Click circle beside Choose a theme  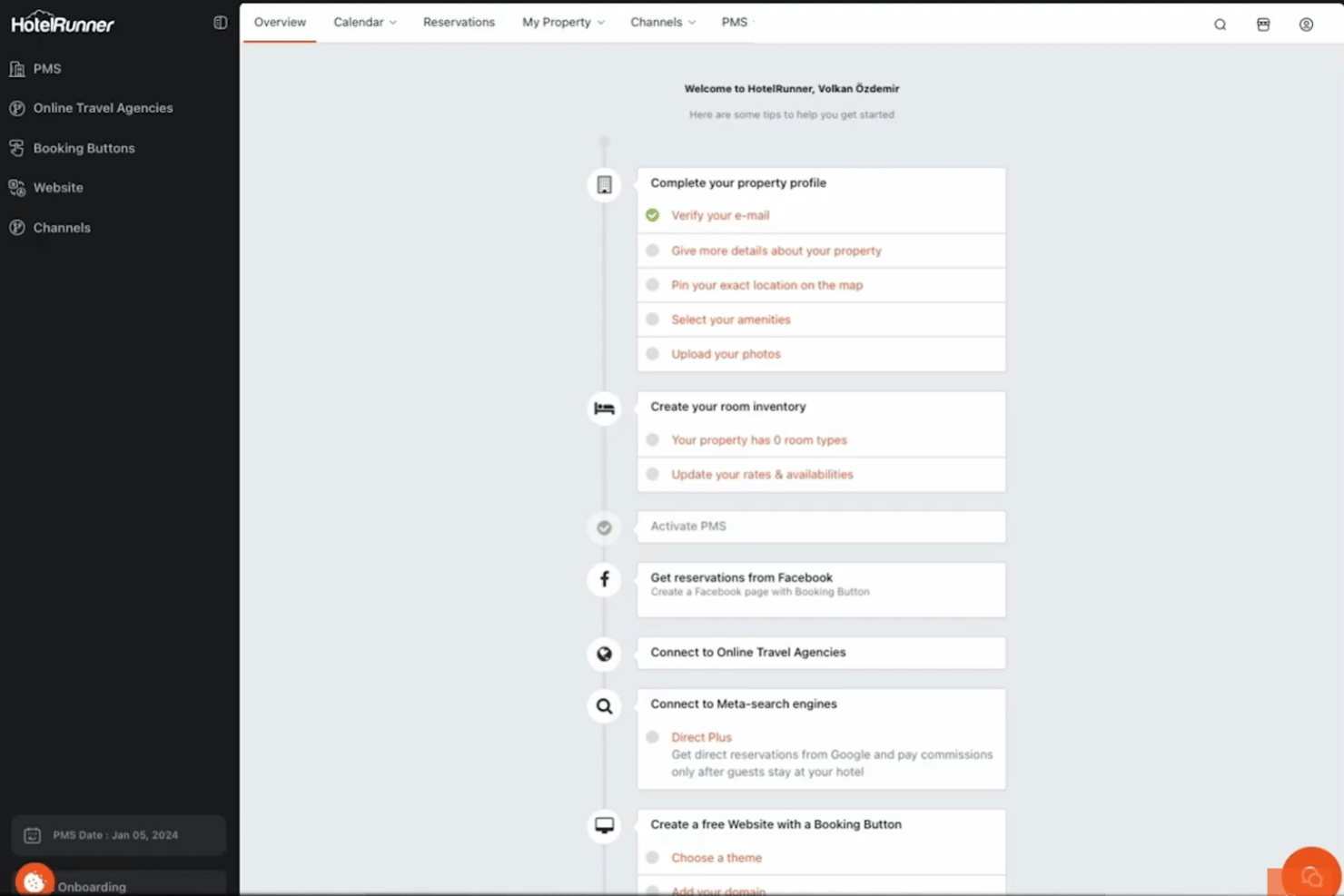652,858
